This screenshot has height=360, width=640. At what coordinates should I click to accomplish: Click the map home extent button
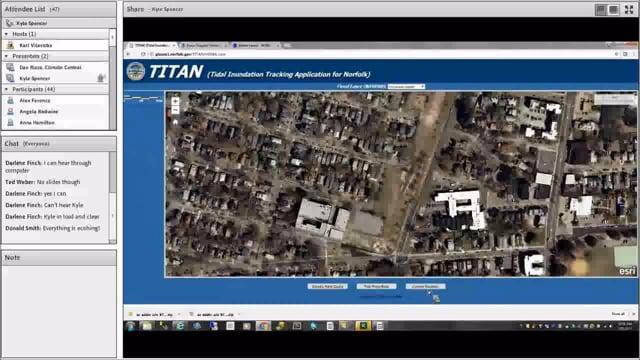coord(175,122)
